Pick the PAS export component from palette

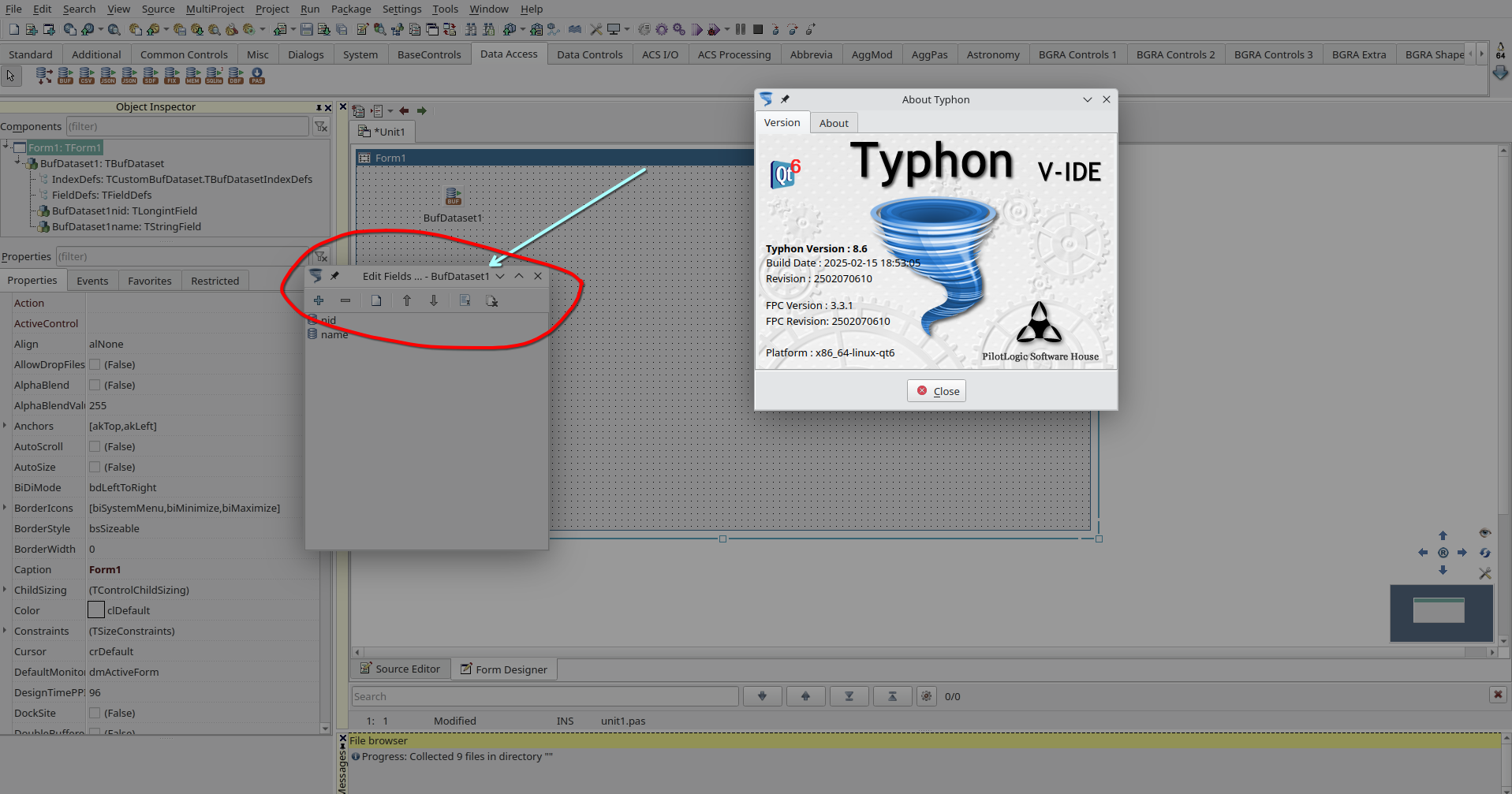point(257,76)
